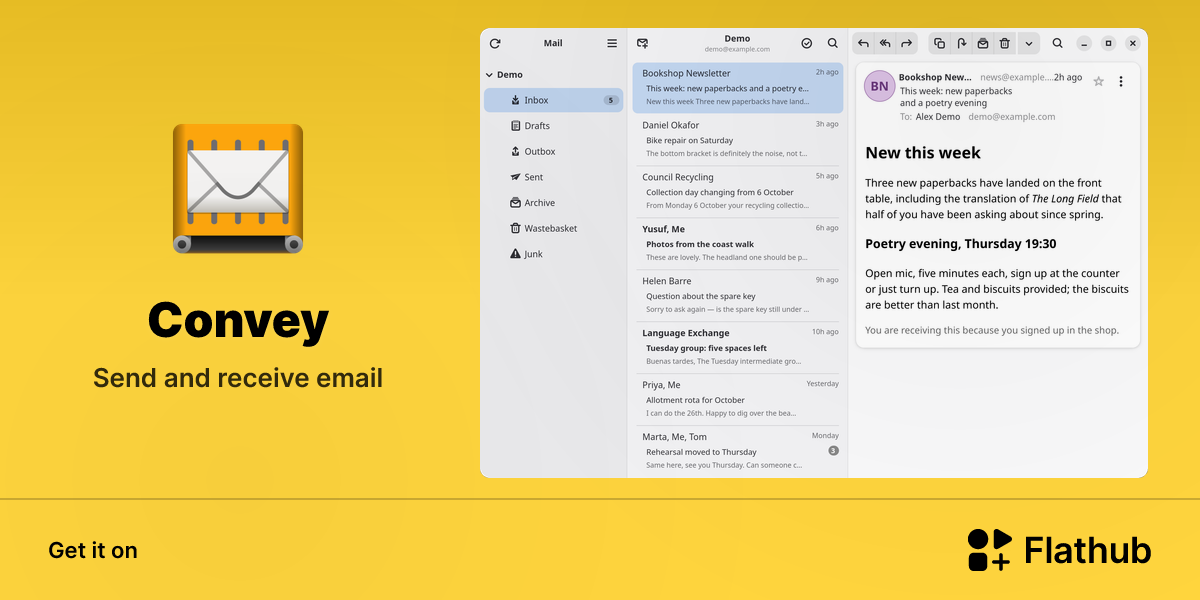Go to the Outbox folder

(553, 152)
